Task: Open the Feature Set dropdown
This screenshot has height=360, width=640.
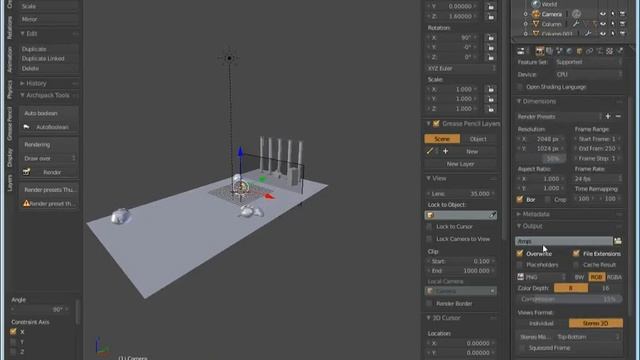Action: coord(589,62)
